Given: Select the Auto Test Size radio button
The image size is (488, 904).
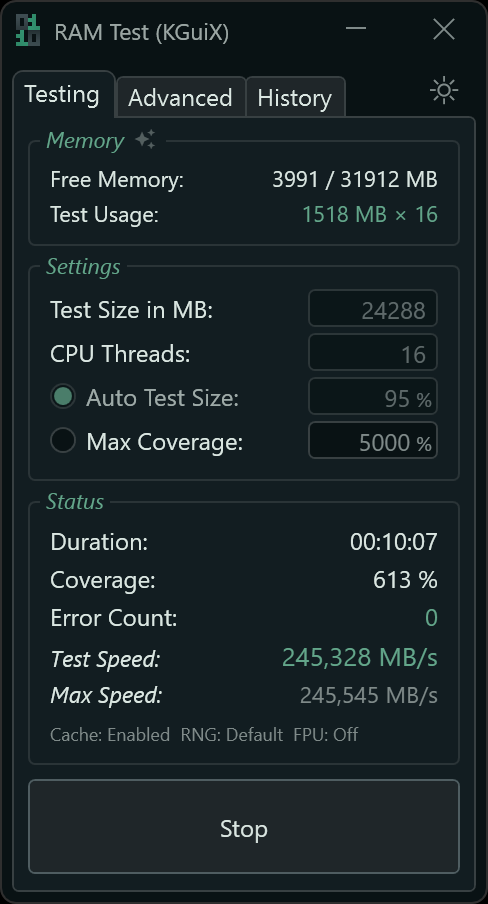Looking at the screenshot, I should coord(63,397).
